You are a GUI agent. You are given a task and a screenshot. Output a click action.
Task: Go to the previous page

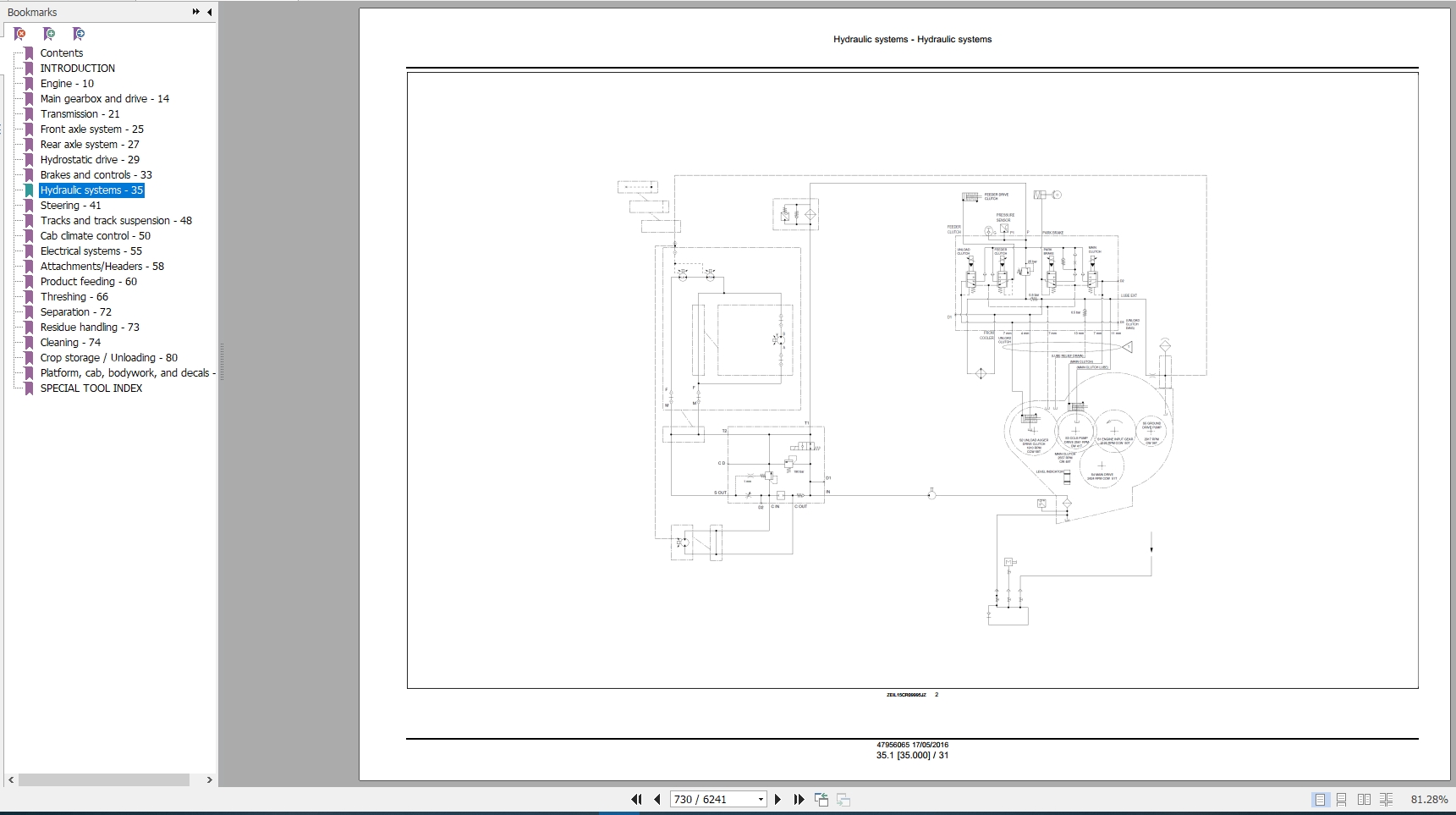click(657, 799)
